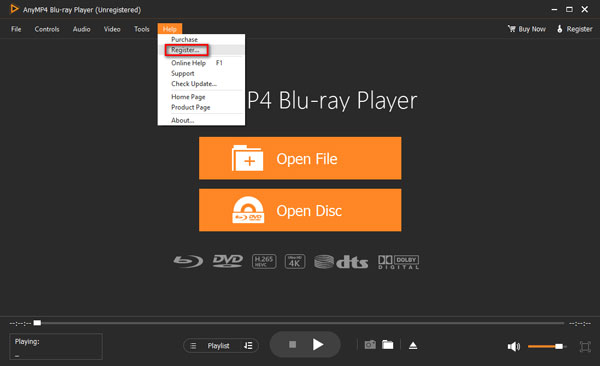Expand the Audio menu
Image resolution: width=600 pixels, height=366 pixels.
82,29
